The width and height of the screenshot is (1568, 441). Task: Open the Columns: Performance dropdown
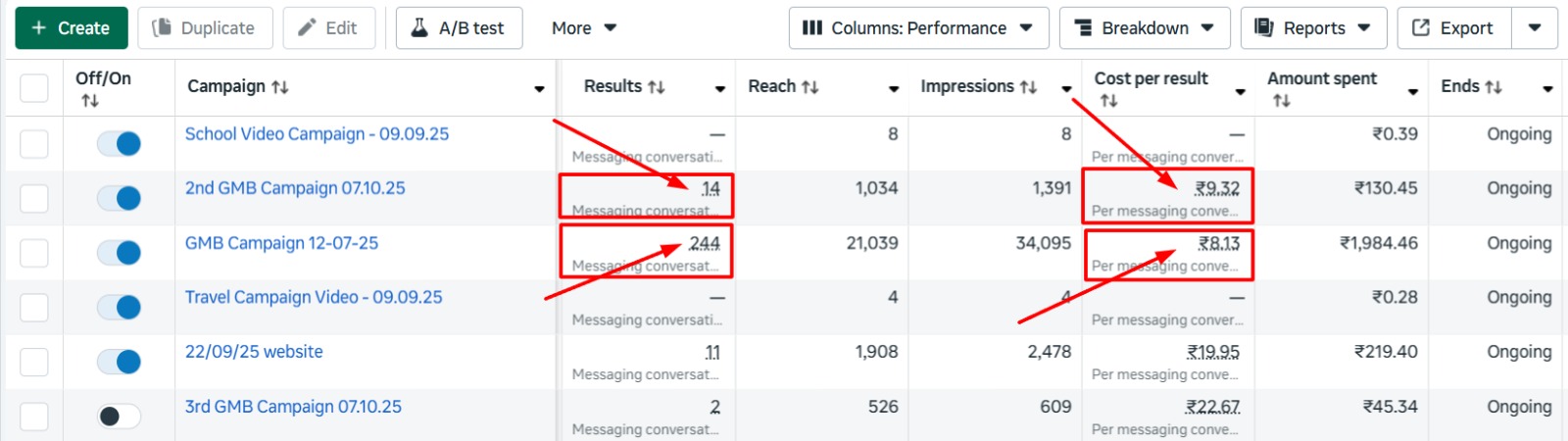coord(918,28)
